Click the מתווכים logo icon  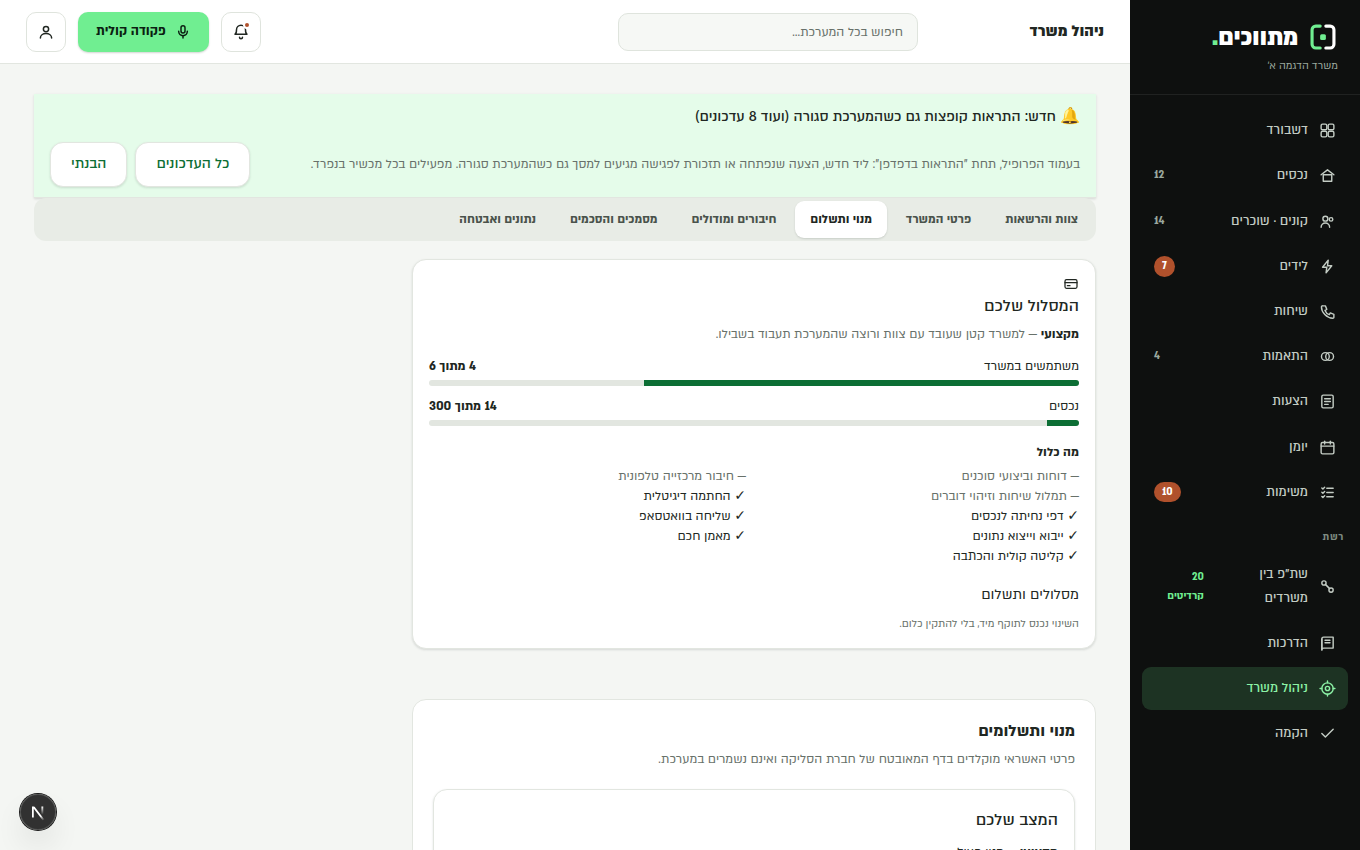click(x=1323, y=37)
